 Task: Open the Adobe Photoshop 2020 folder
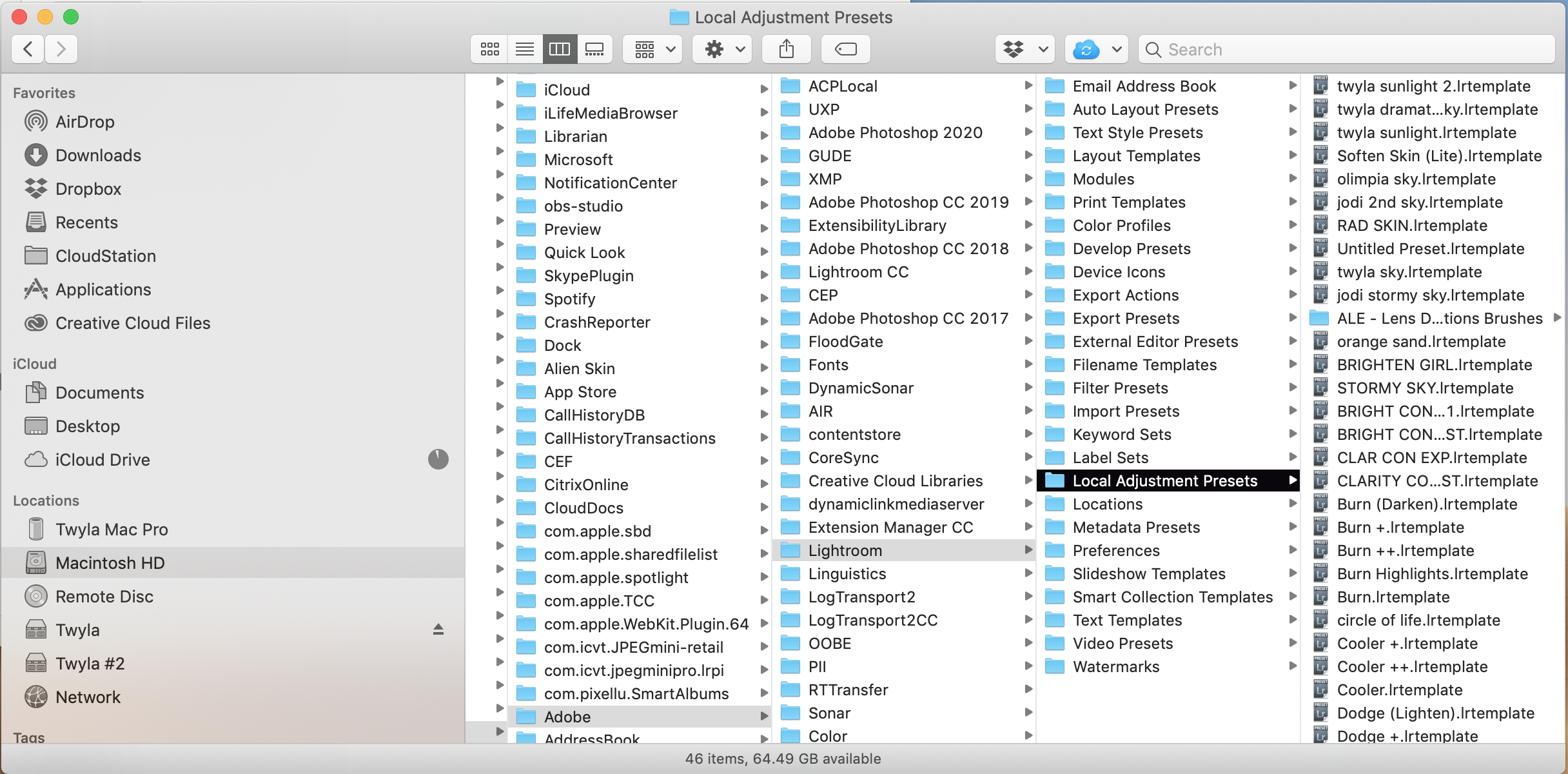pos(895,132)
